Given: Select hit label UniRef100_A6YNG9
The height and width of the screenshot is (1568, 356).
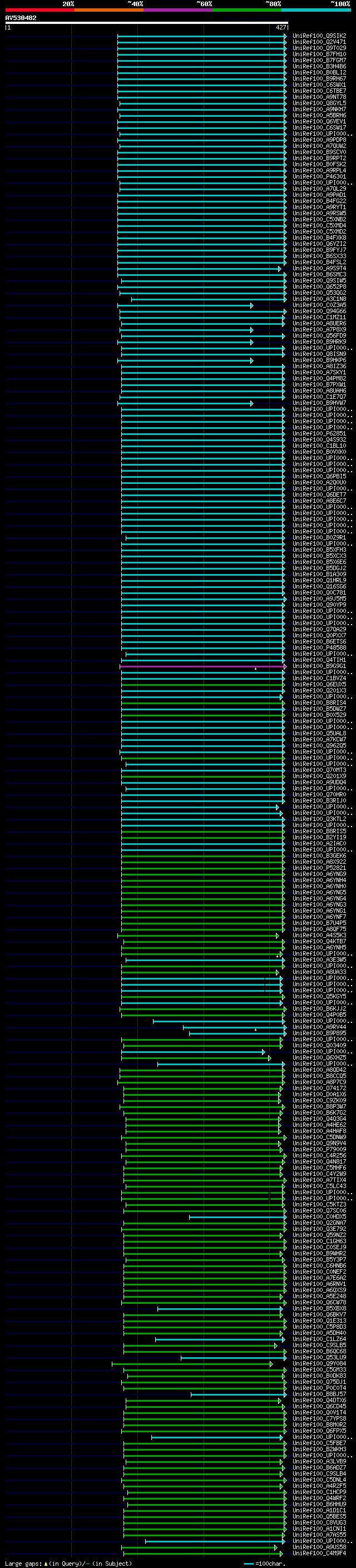Looking at the screenshot, I should coord(319,875).
